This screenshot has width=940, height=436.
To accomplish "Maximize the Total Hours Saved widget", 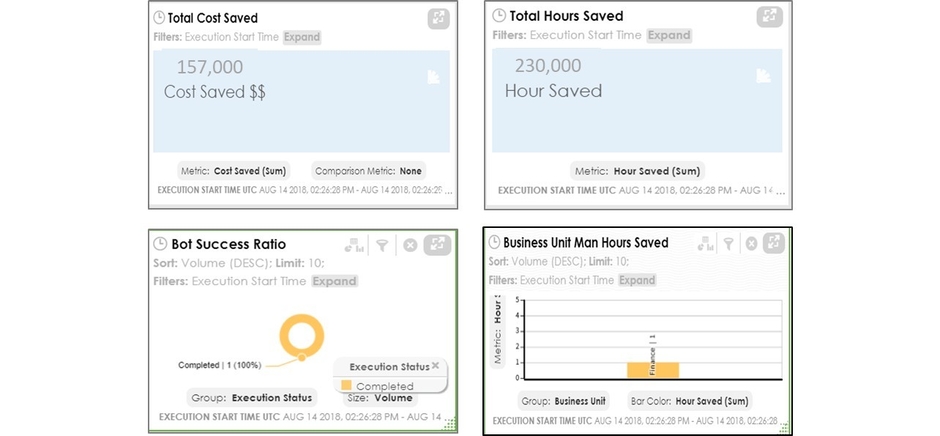I will [x=769, y=17].
